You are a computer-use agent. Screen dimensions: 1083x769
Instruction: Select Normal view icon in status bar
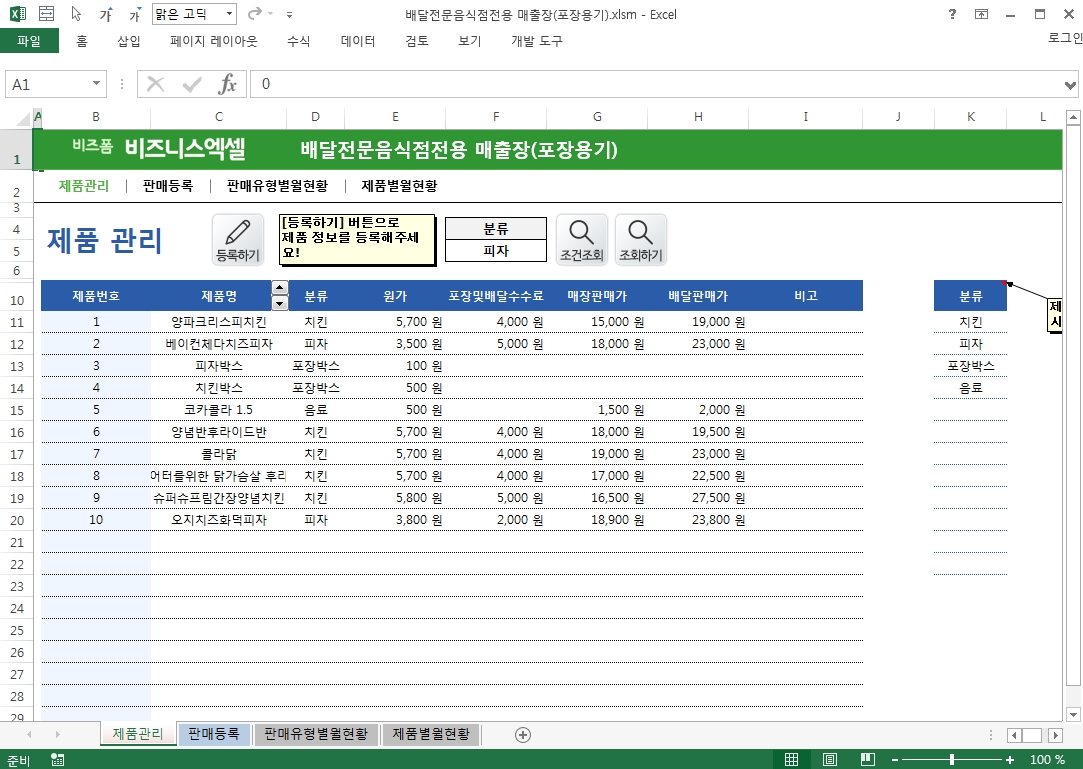[x=791, y=760]
